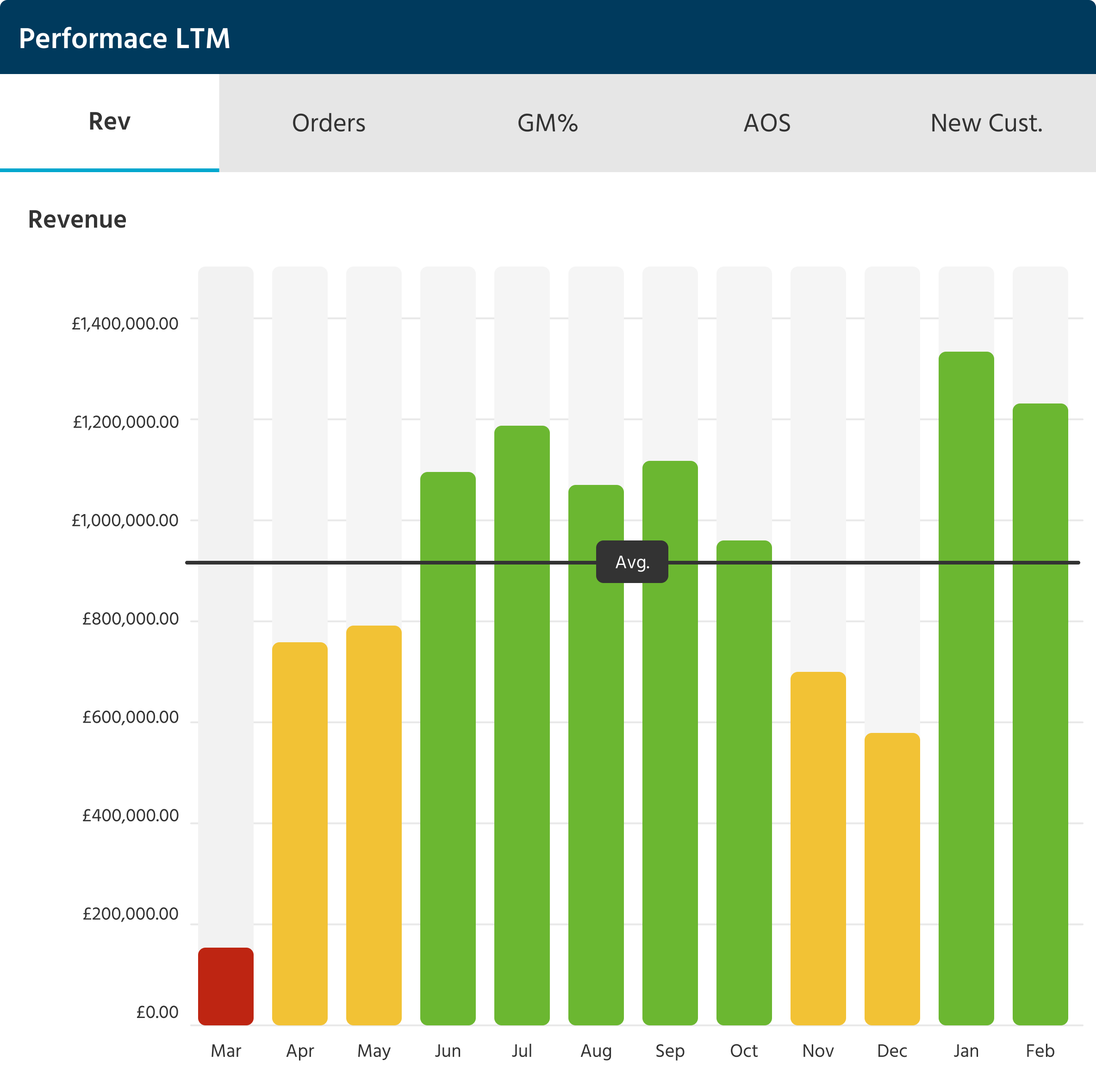
Task: Open the GM% tab
Action: [548, 123]
